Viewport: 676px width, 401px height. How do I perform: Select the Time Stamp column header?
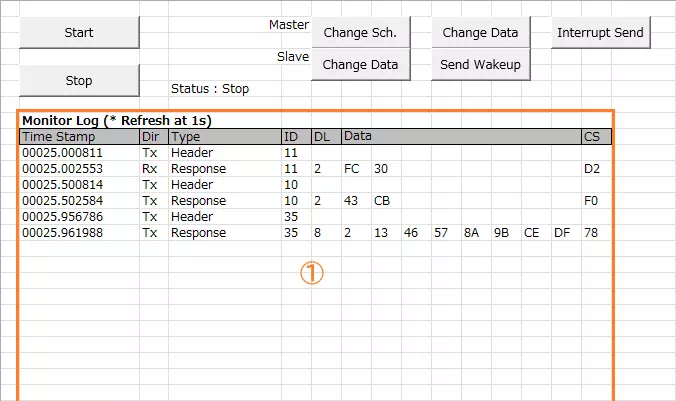pos(59,136)
